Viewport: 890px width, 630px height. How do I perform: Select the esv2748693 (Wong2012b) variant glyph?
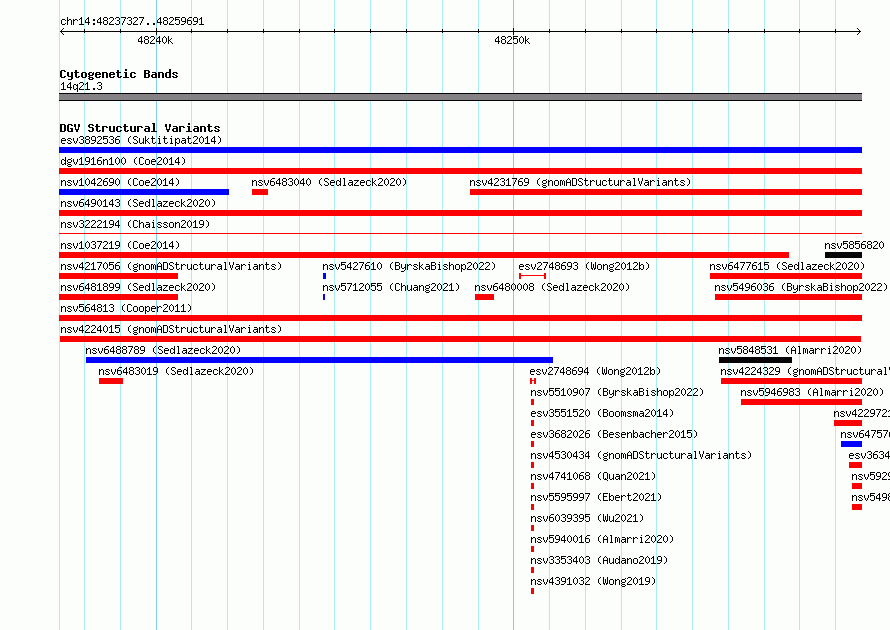pos(532,276)
